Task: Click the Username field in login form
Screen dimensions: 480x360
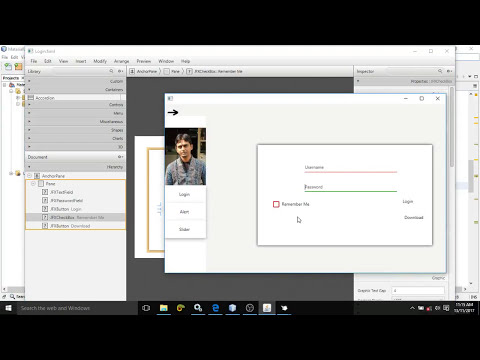Action: click(351, 167)
